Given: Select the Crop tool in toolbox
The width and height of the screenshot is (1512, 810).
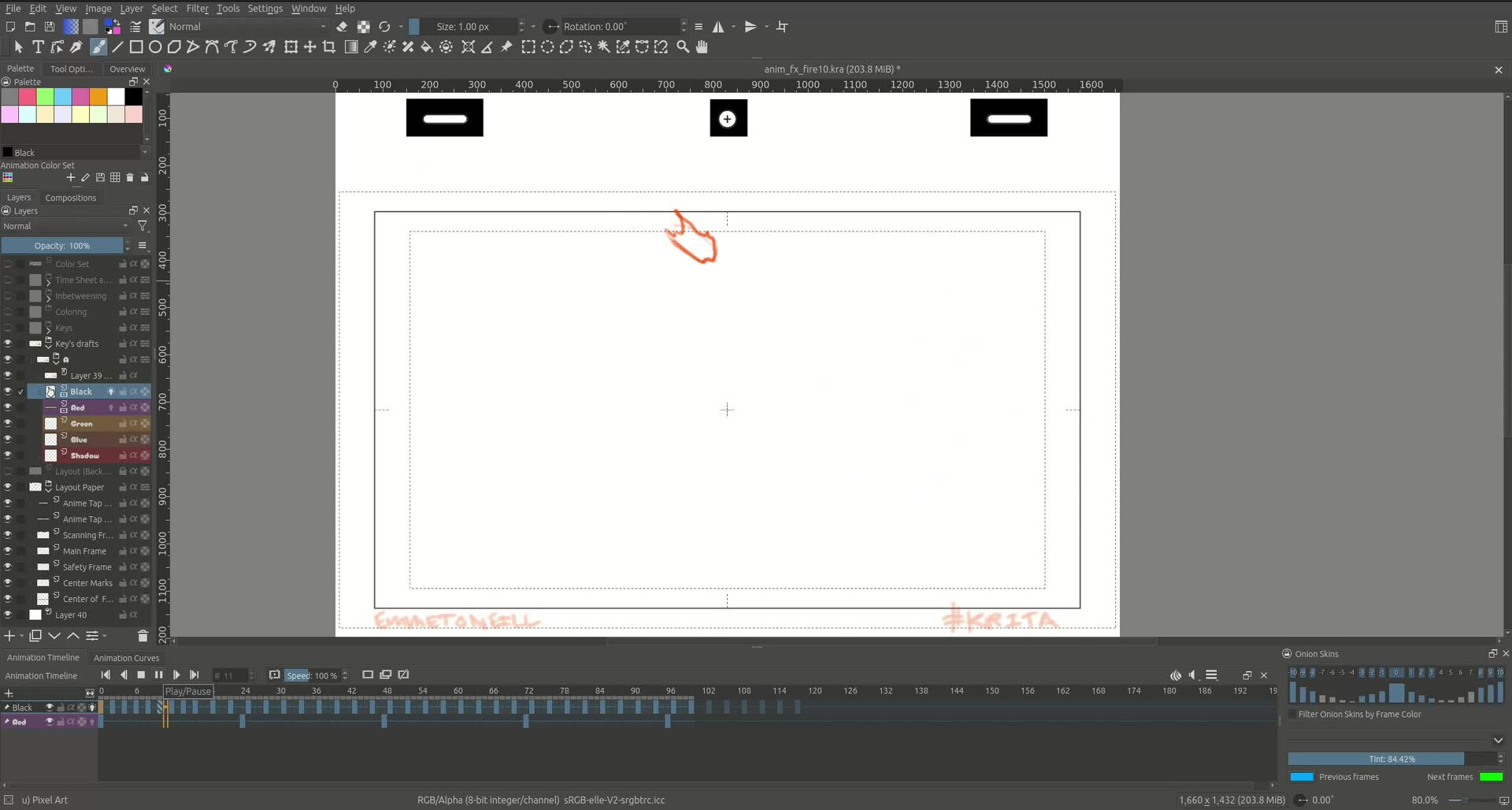Looking at the screenshot, I should 329,47.
